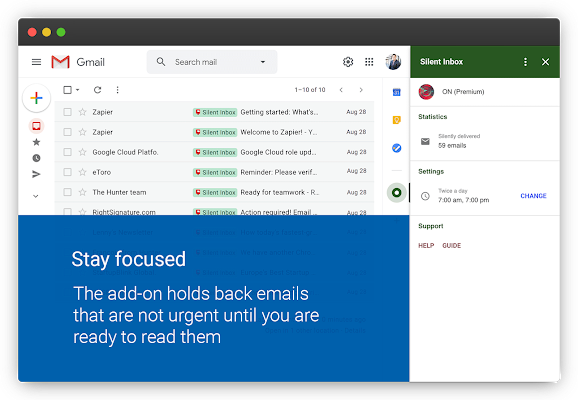Click the schedule clock icon in Settings
This screenshot has height=400, width=578.
[x=425, y=196]
